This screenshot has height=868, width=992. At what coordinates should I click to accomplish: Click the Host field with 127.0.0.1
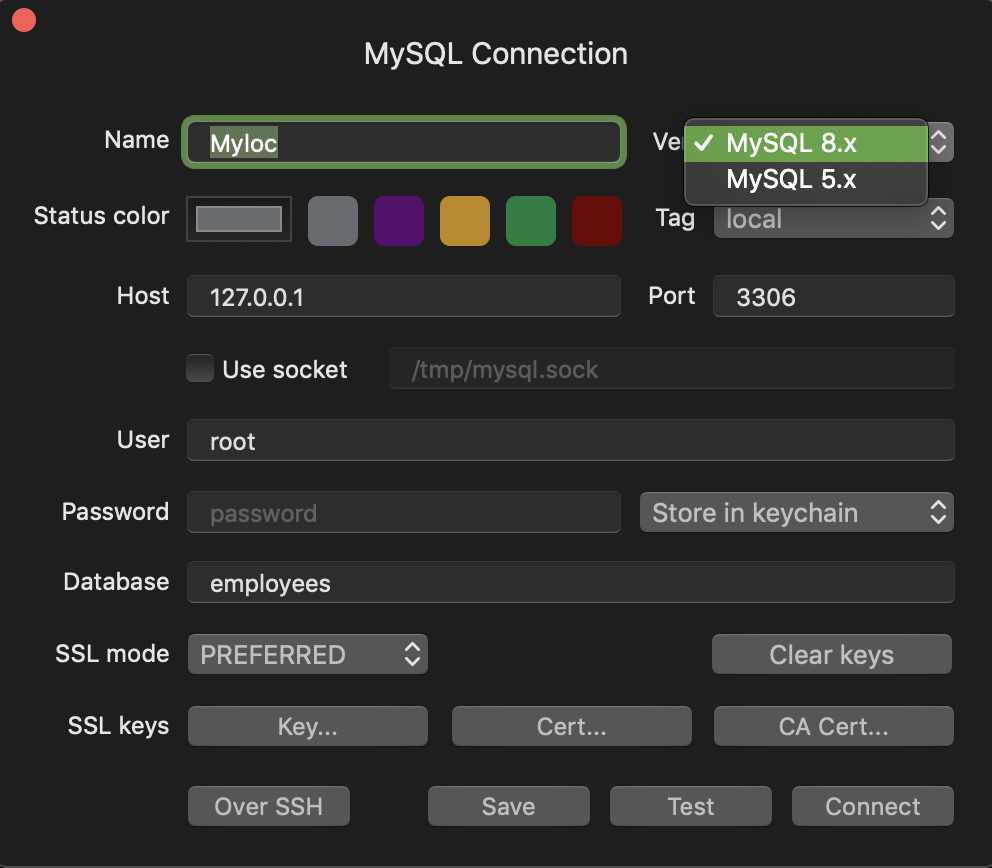pyautogui.click(x=404, y=296)
